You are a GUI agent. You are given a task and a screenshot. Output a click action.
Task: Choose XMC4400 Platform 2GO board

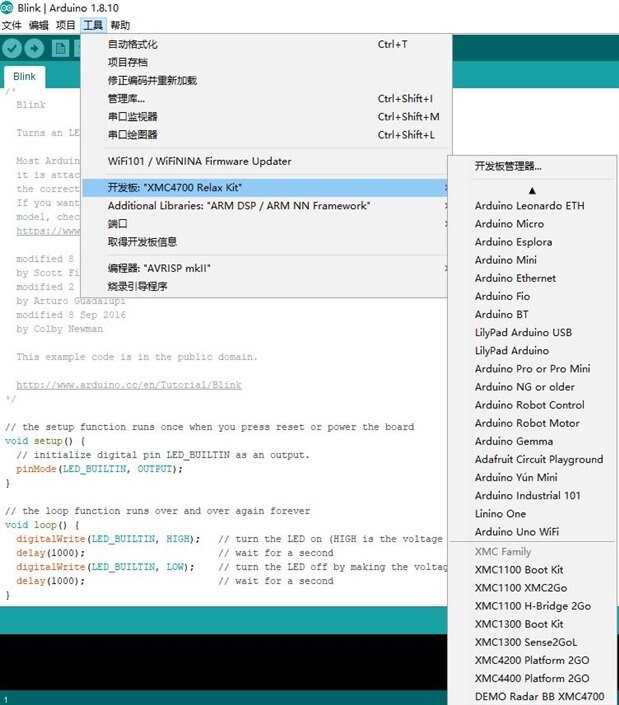[x=533, y=678]
